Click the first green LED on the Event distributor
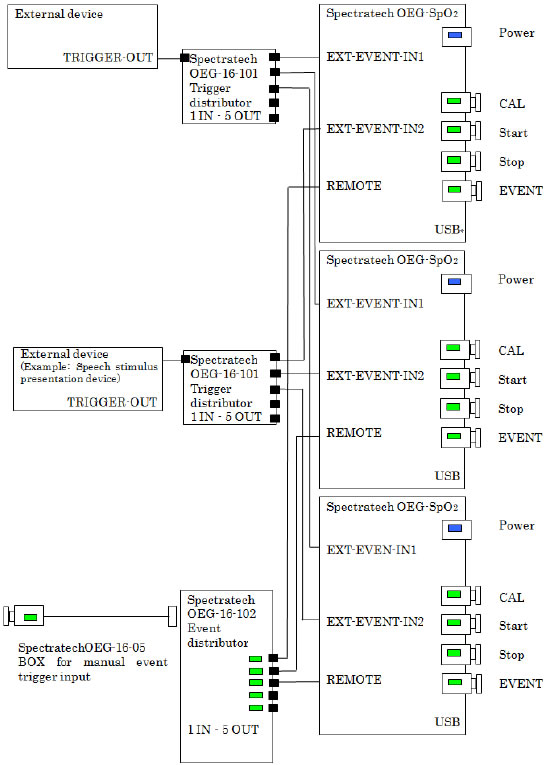The height and width of the screenshot is (765, 545). tap(256, 659)
